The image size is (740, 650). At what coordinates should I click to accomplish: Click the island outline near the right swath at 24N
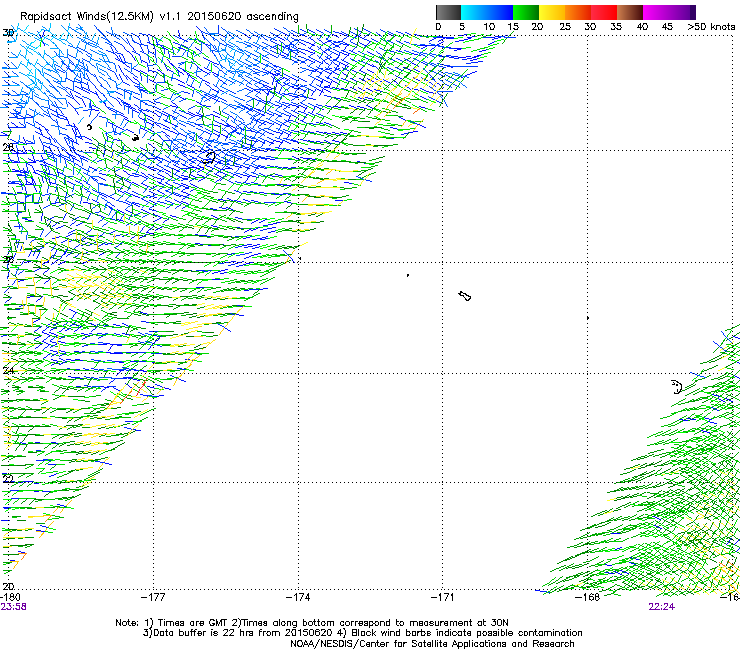click(677, 387)
